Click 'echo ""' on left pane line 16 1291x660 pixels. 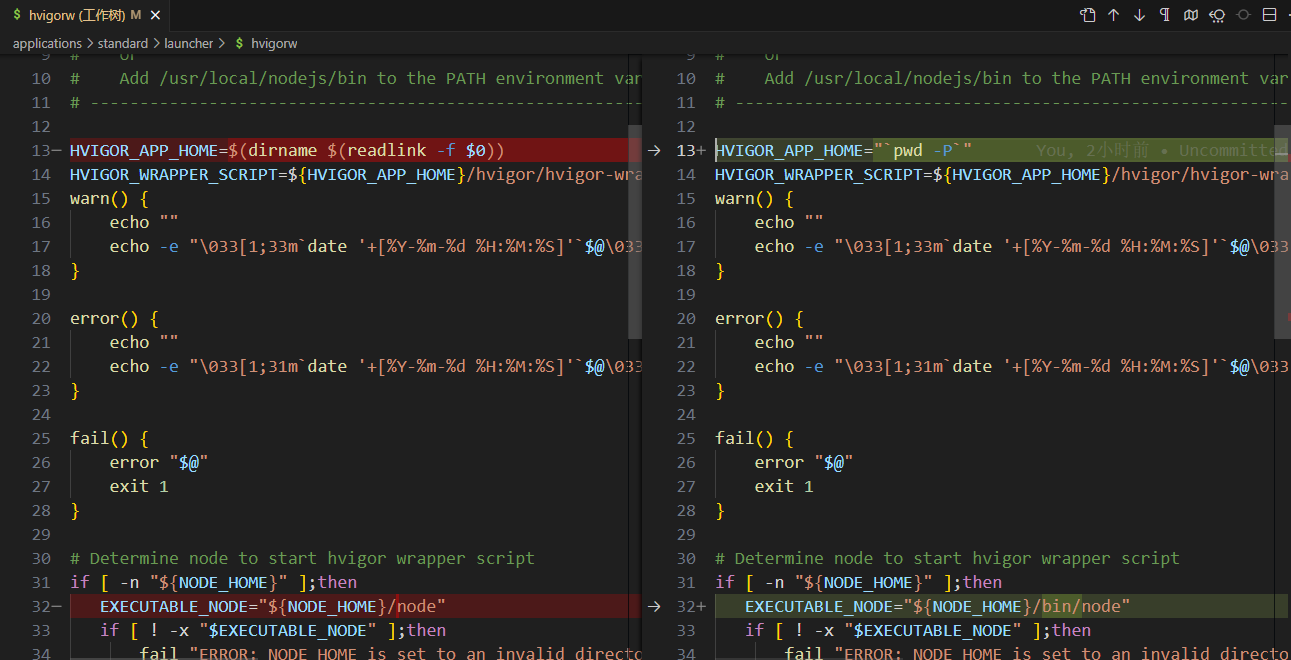click(144, 222)
